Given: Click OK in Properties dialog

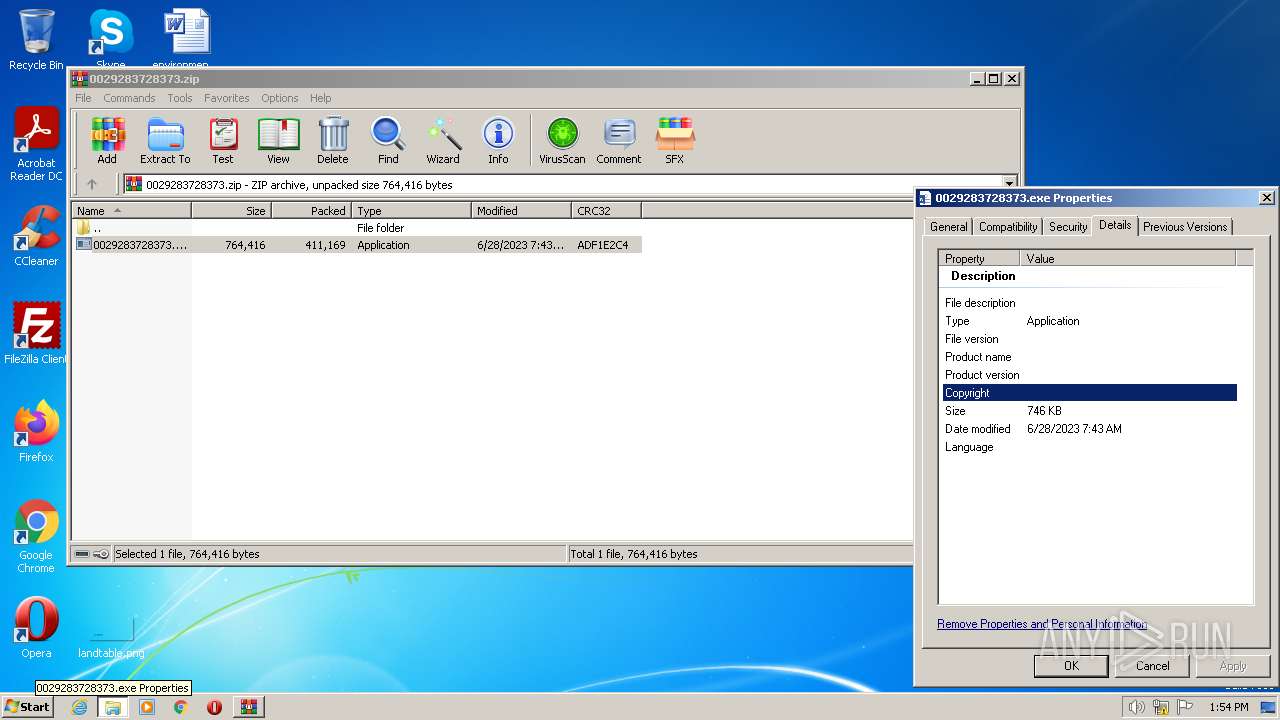Looking at the screenshot, I should pos(1071,666).
